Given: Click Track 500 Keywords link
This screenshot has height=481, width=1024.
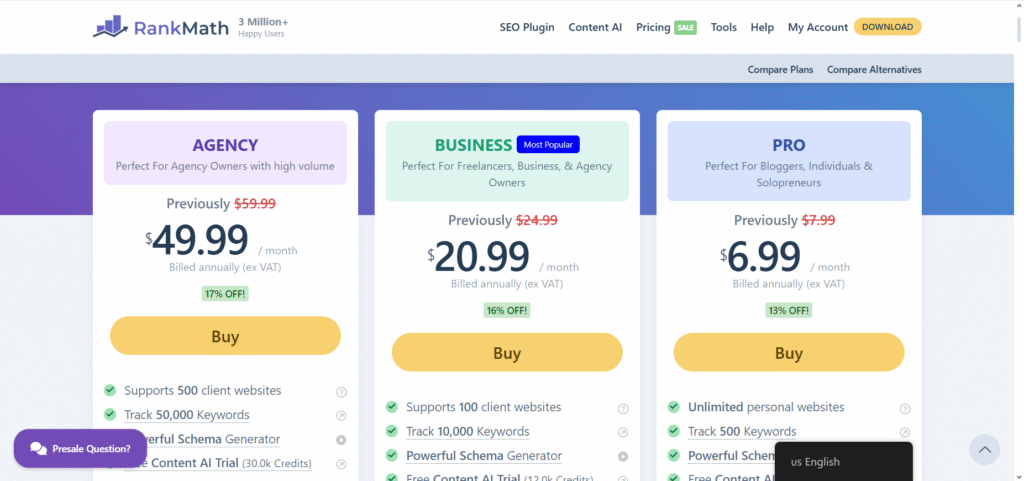Looking at the screenshot, I should click(742, 431).
